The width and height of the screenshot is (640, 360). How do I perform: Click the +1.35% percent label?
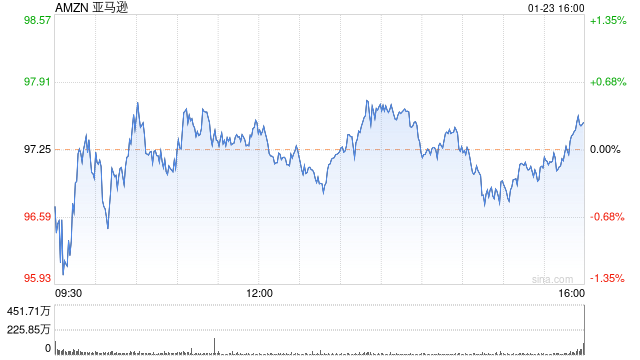608,20
